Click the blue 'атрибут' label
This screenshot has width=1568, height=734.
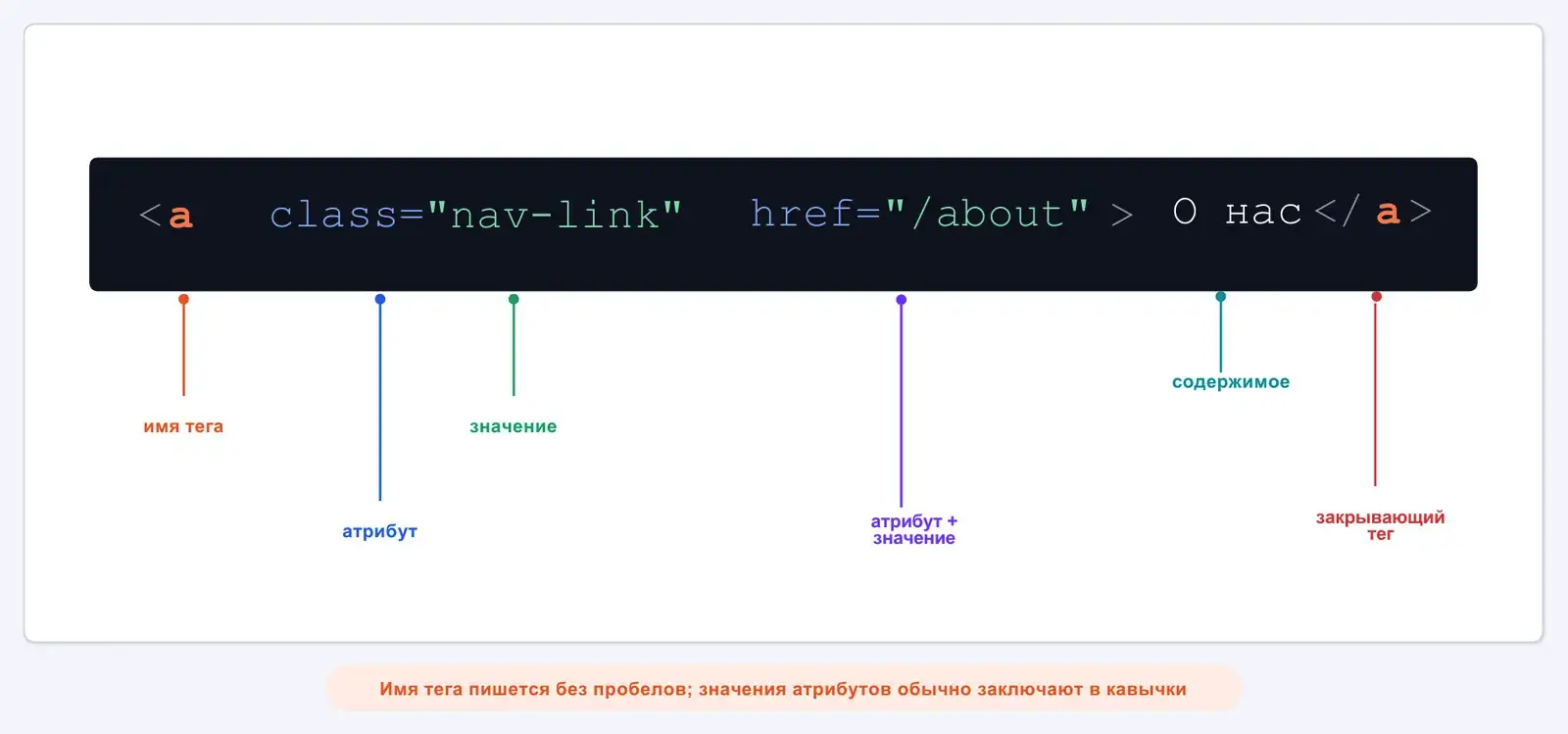tap(379, 531)
